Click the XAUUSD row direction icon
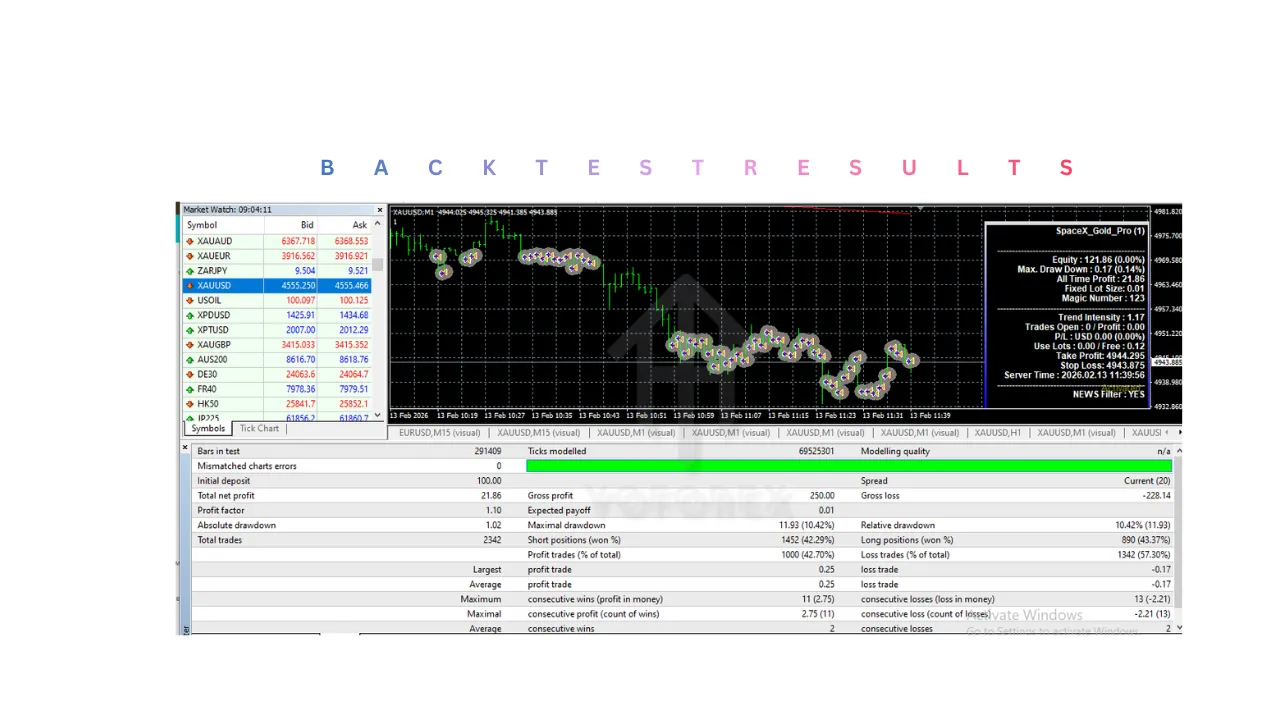 pos(190,286)
